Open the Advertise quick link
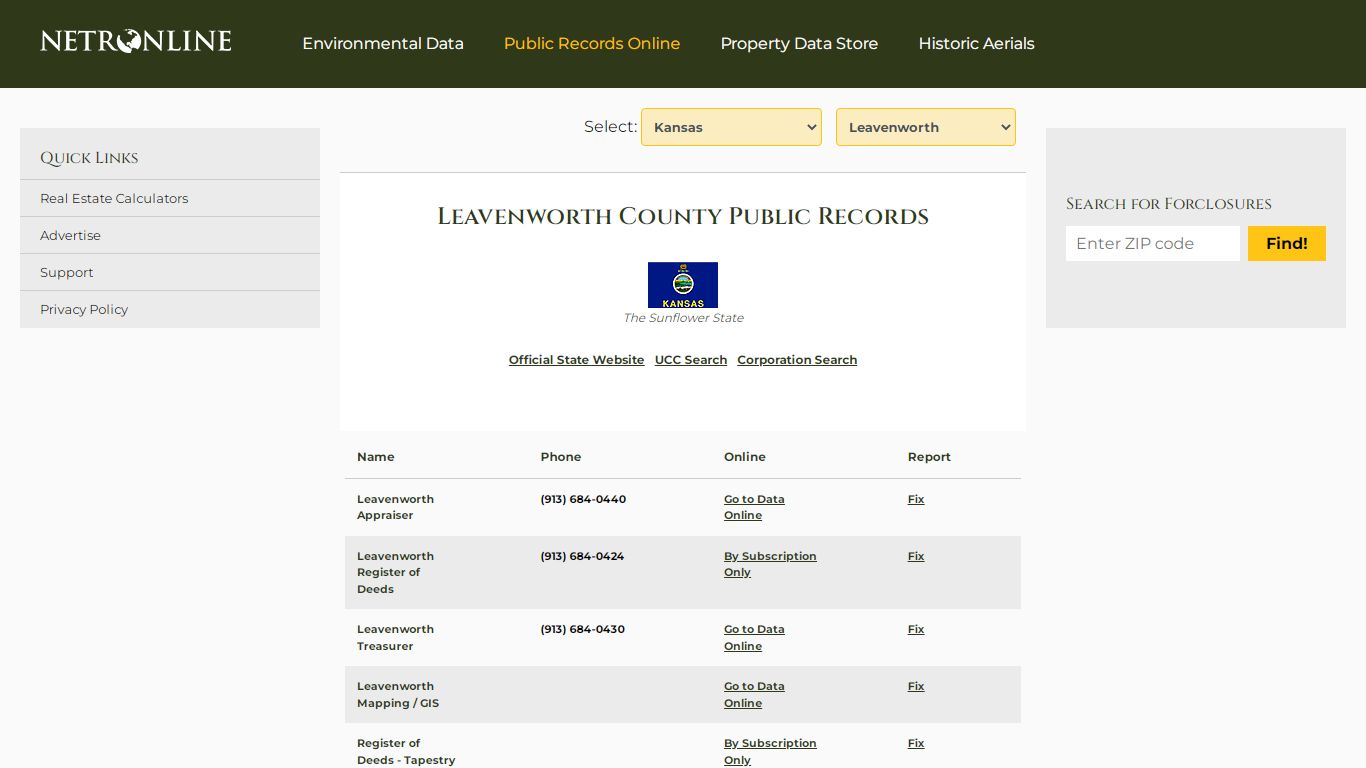1366x768 pixels. click(70, 235)
